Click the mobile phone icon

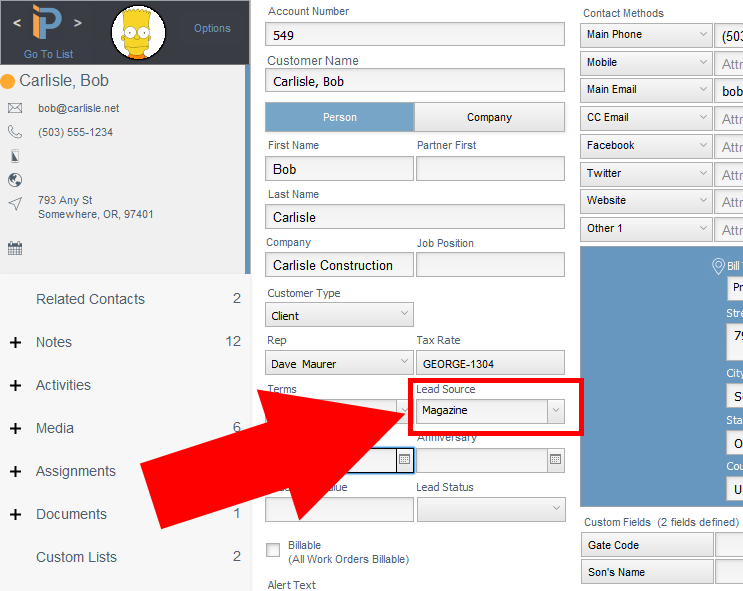tap(15, 156)
